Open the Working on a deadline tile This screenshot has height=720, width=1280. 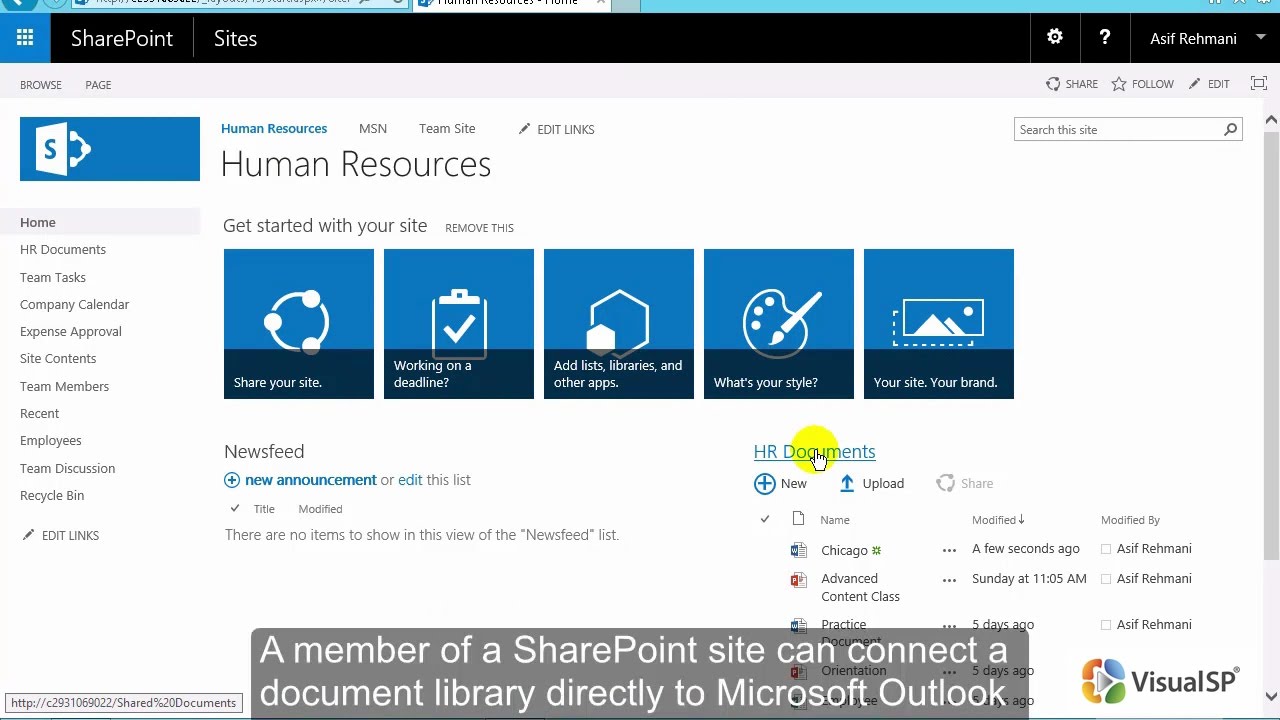pos(459,324)
